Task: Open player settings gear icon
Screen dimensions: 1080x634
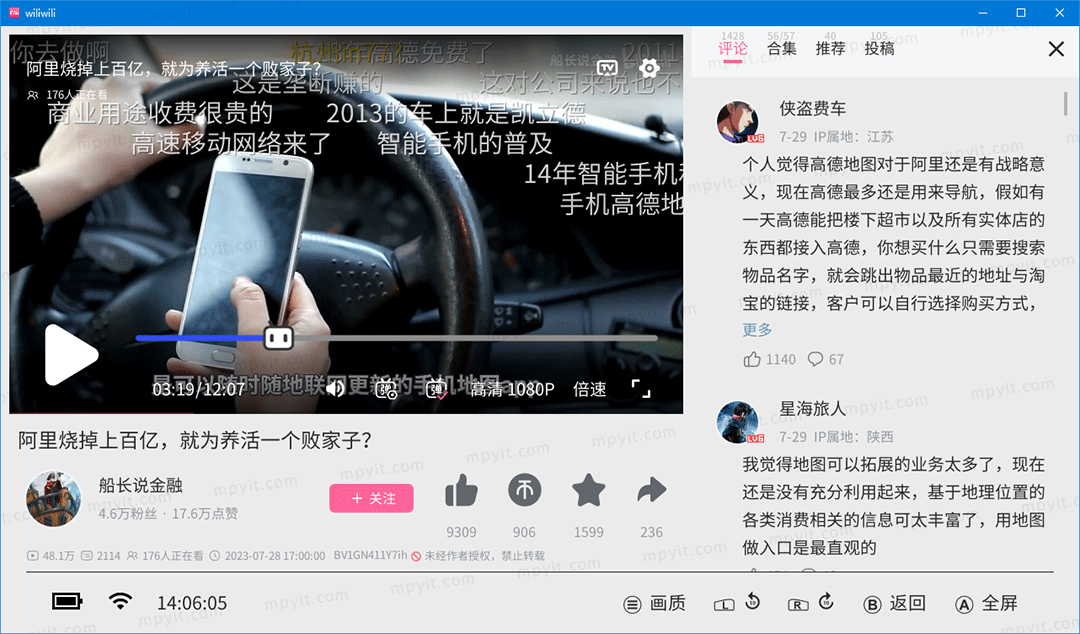Action: click(x=650, y=68)
